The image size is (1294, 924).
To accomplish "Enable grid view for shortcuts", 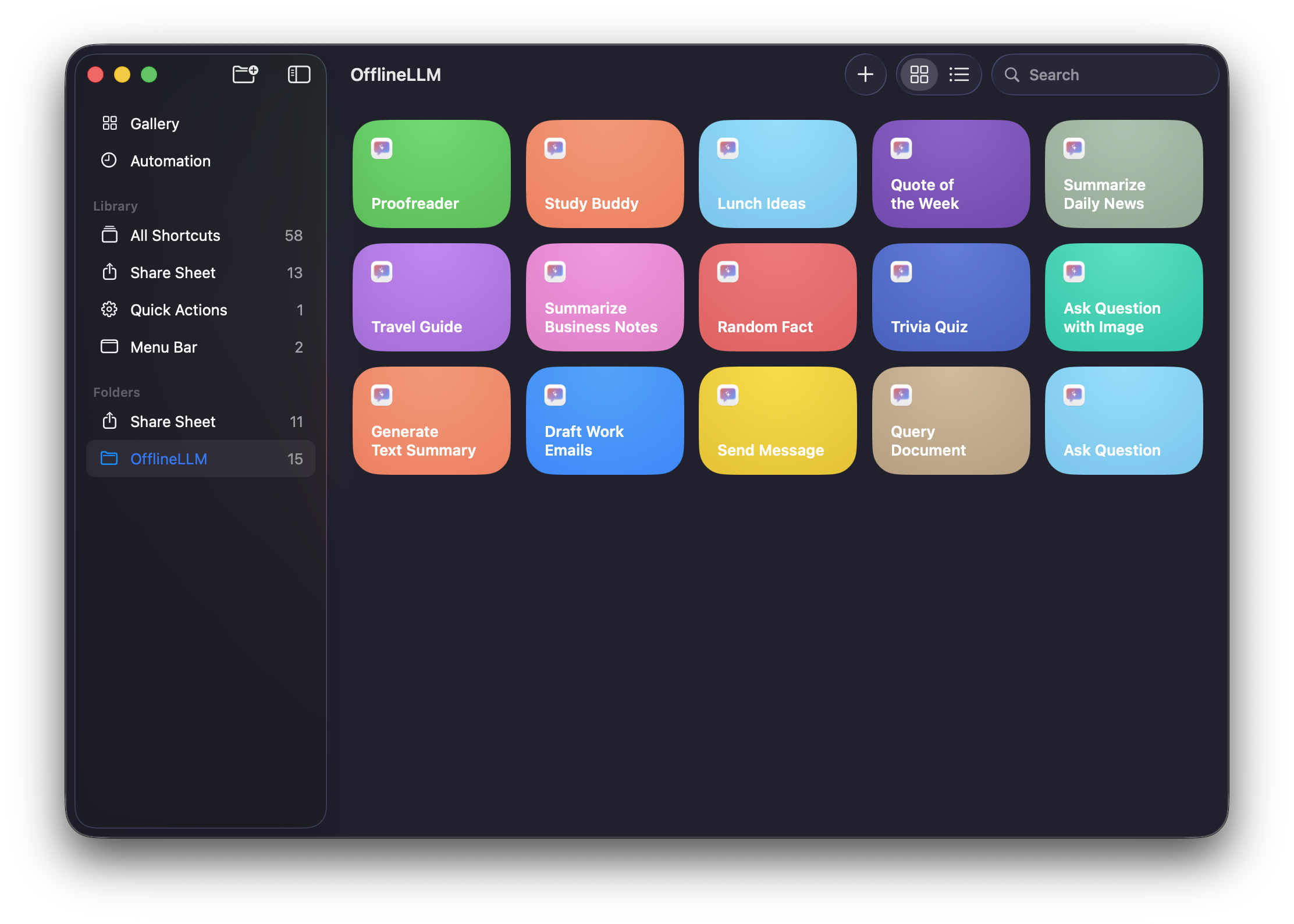I will pos(919,74).
